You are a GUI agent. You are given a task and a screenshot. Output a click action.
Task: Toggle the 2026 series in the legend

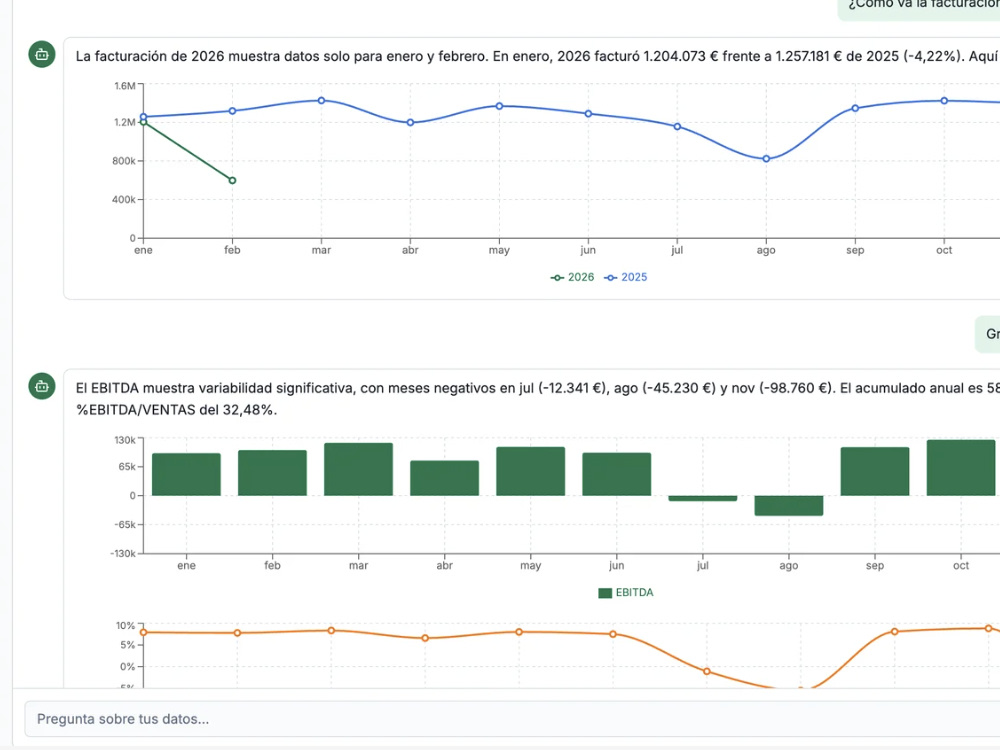click(572, 277)
